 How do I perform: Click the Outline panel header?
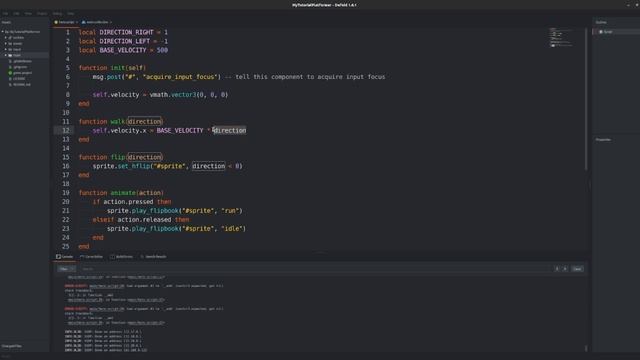pos(601,22)
